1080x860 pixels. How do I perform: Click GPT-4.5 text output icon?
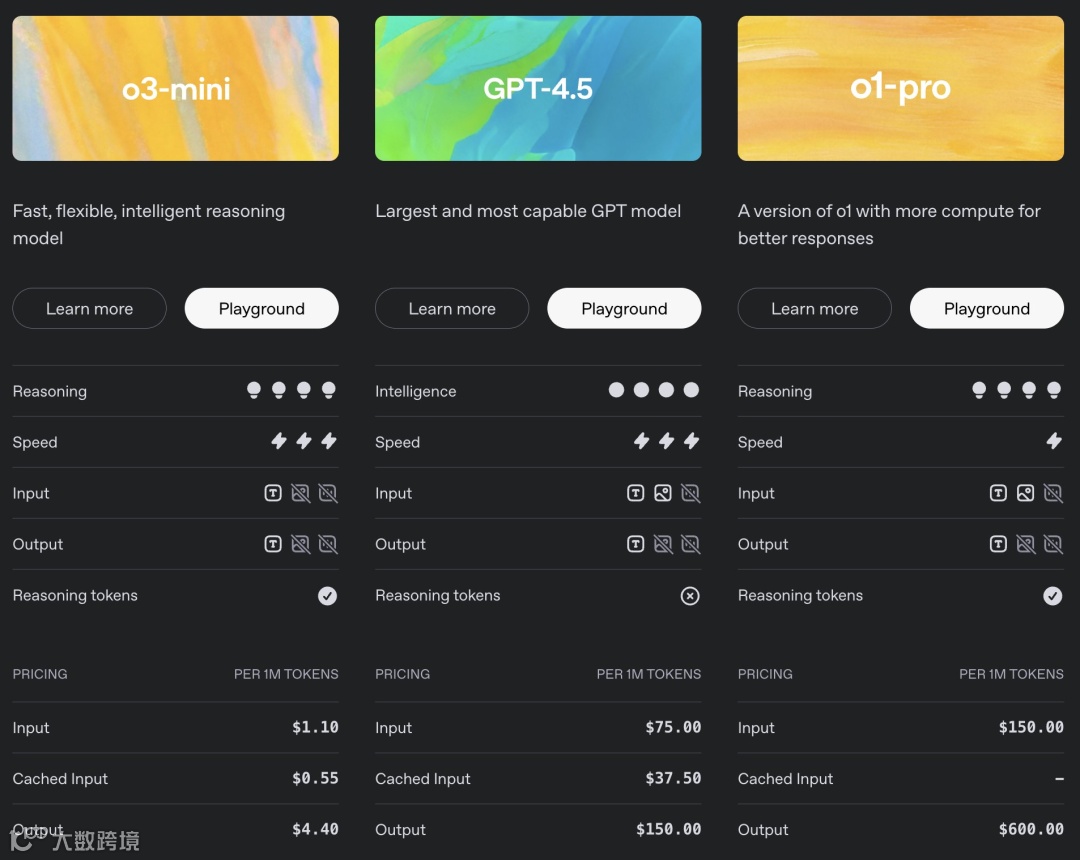(636, 544)
